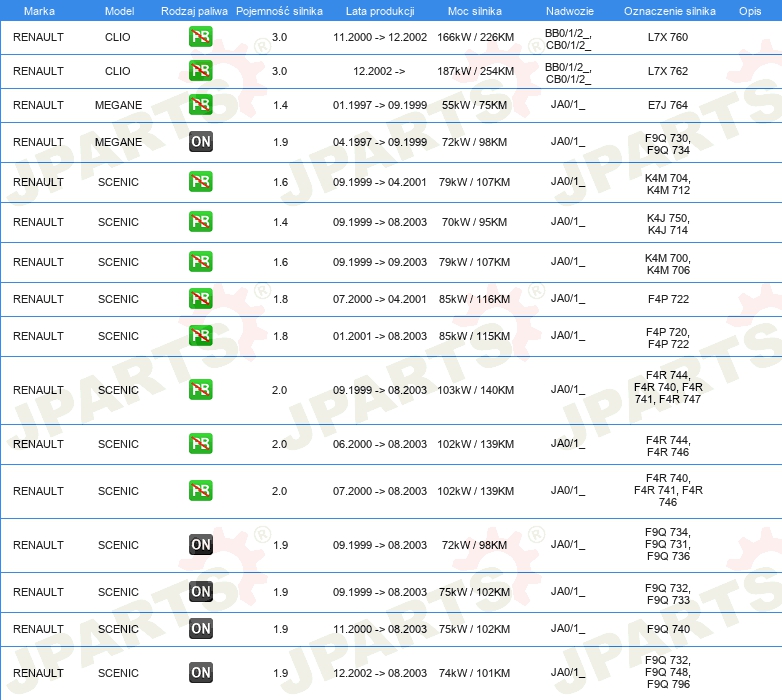Screen dimensions: 782x700
Task: Click RENAULT in the F9Q 740 row
Action: pyautogui.click(x=38, y=629)
